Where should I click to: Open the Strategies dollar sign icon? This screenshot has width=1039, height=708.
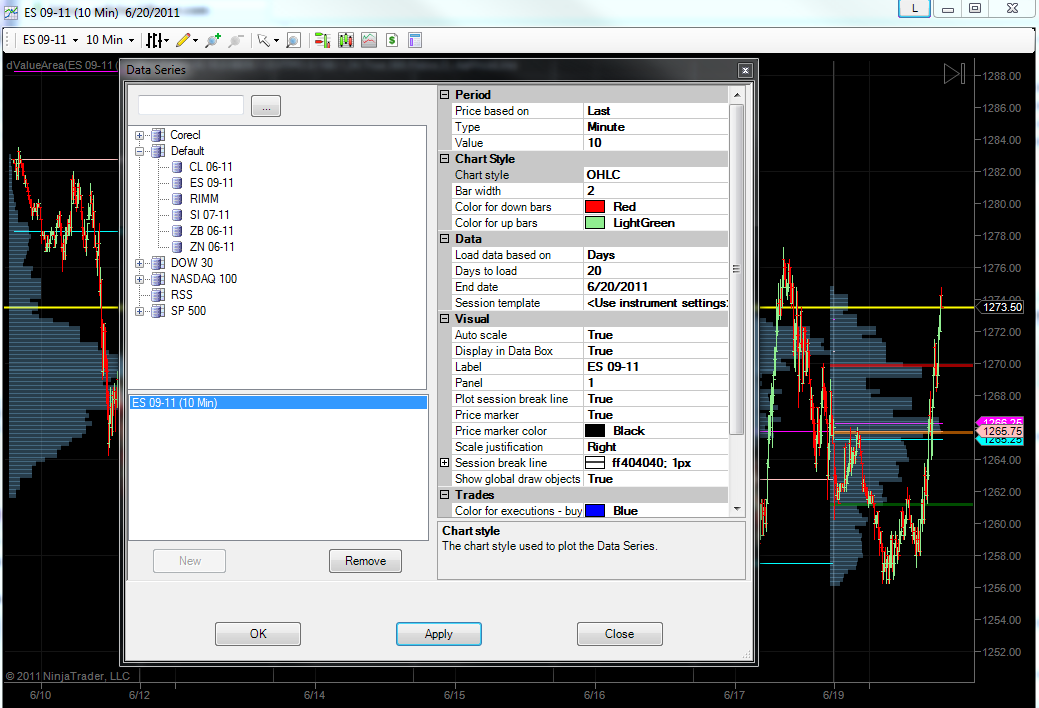[x=392, y=40]
